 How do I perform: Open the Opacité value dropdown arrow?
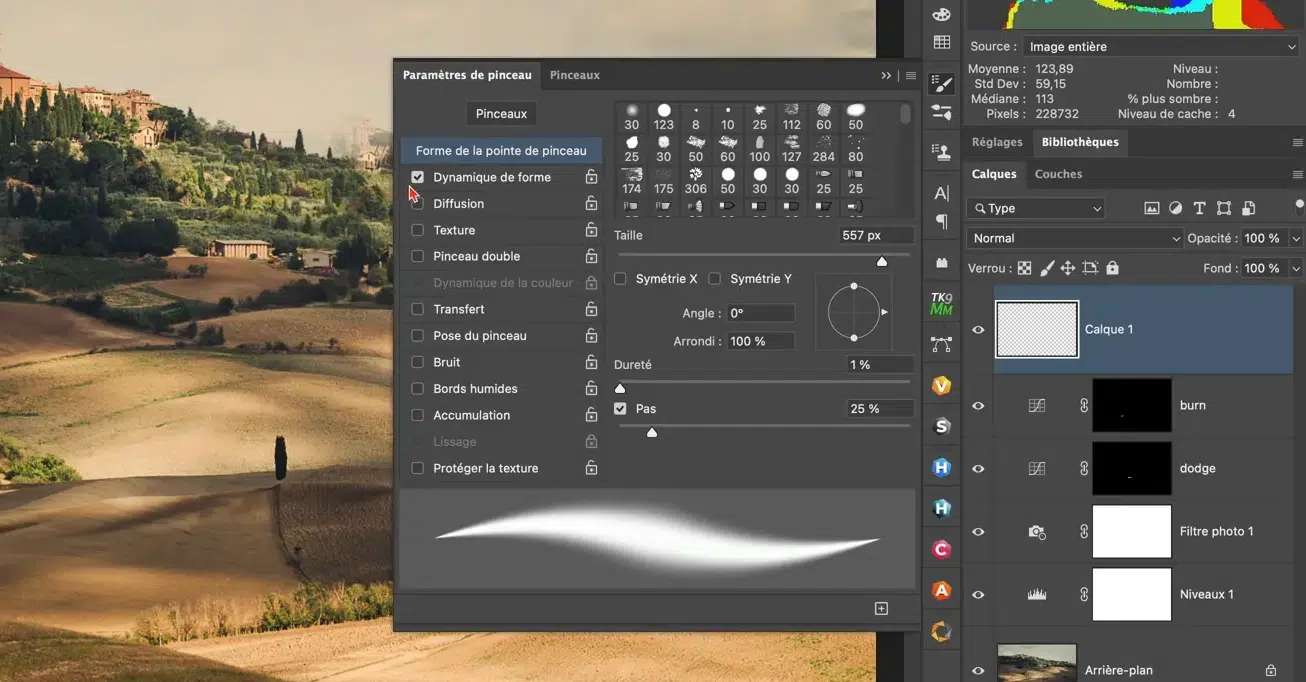pos(1296,238)
